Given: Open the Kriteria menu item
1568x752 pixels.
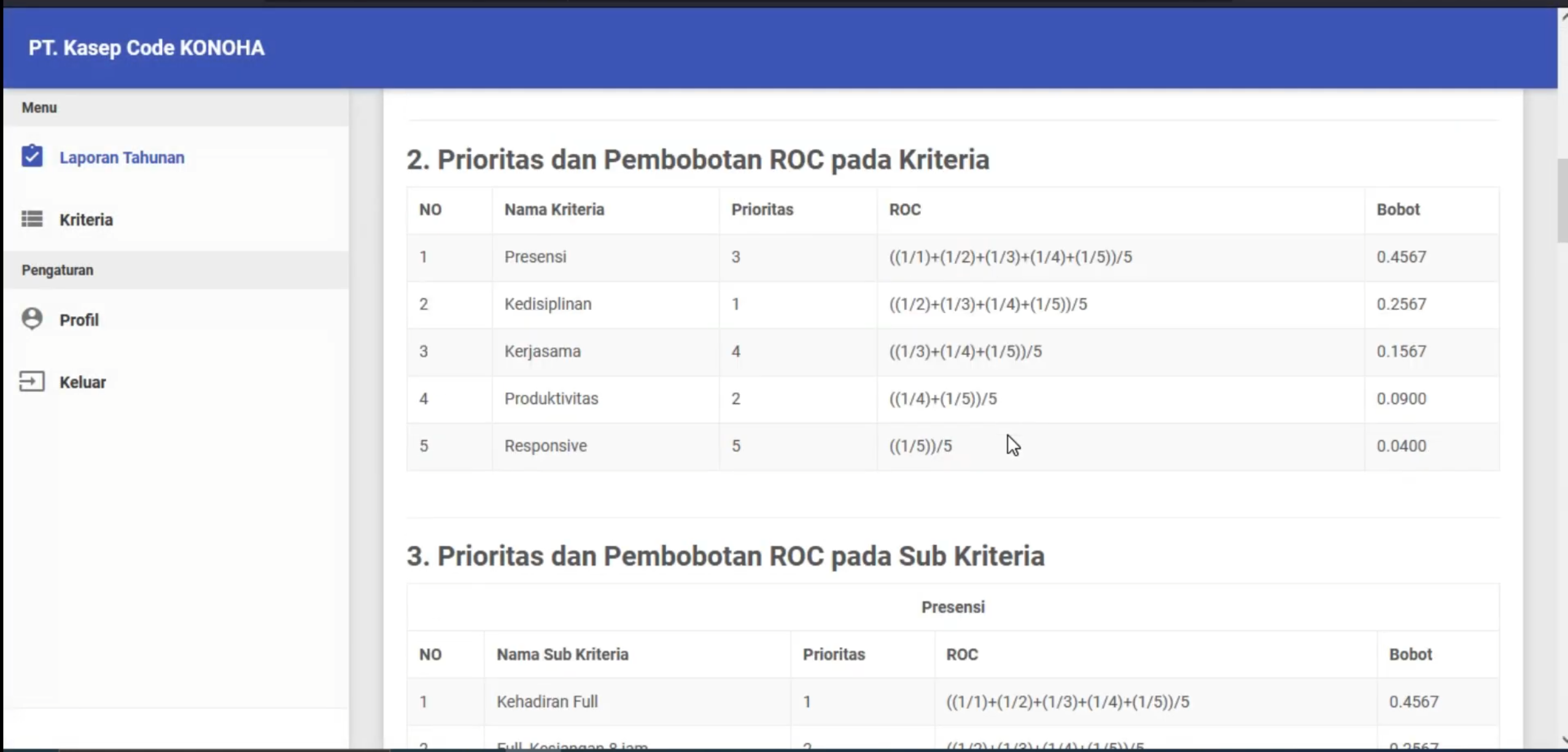Looking at the screenshot, I should pyautogui.click(x=176, y=220).
